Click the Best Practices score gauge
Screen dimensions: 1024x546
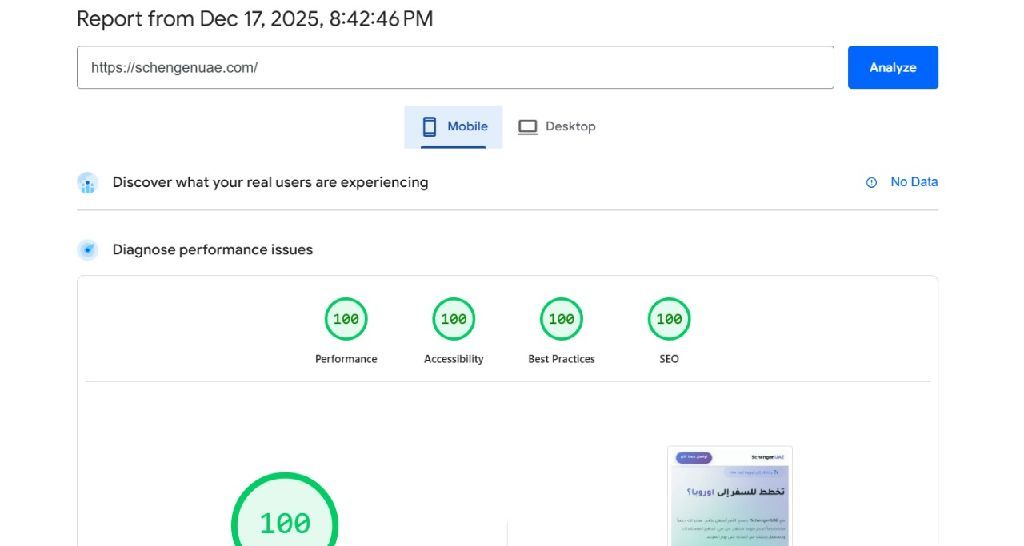point(561,319)
